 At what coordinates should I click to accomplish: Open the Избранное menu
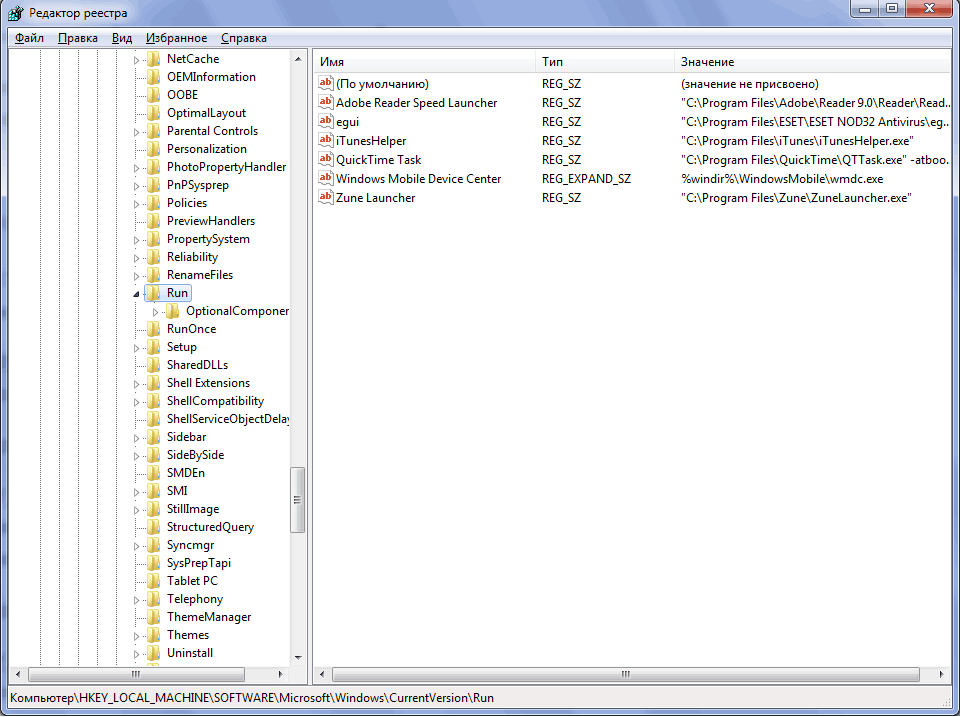click(x=176, y=38)
